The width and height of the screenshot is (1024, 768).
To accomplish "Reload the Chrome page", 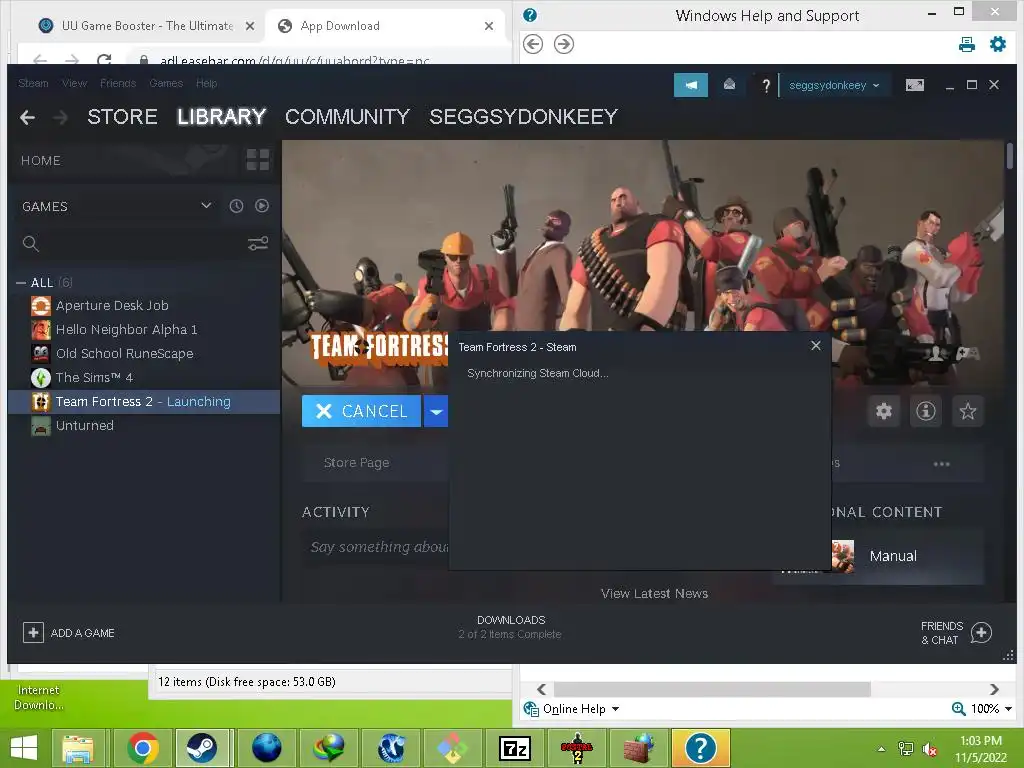I will [x=104, y=60].
